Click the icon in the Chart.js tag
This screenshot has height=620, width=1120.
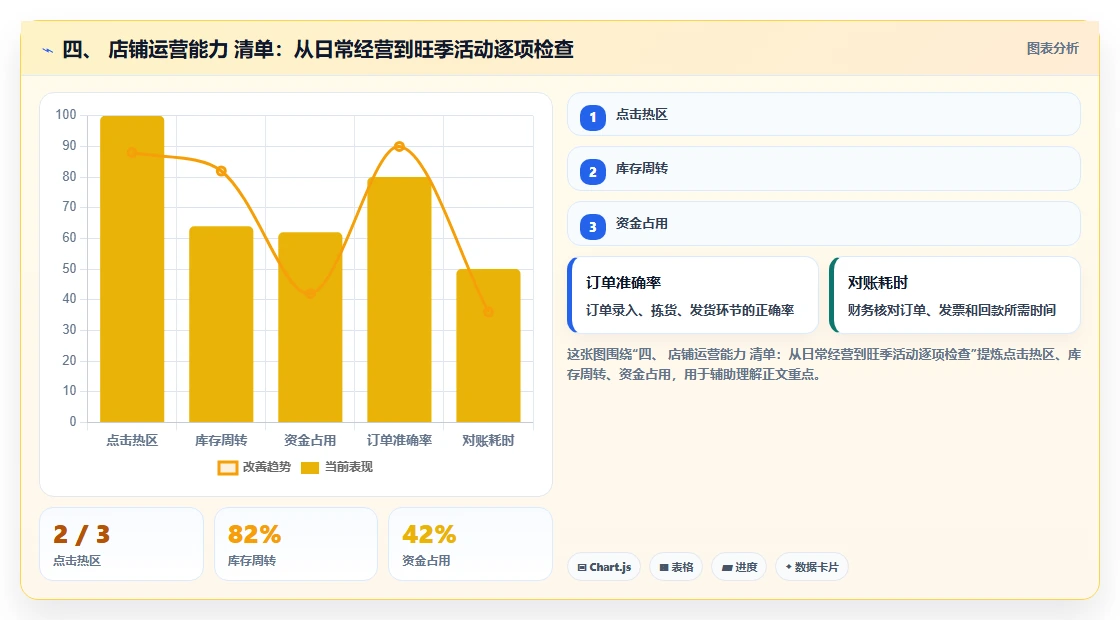(x=582, y=567)
